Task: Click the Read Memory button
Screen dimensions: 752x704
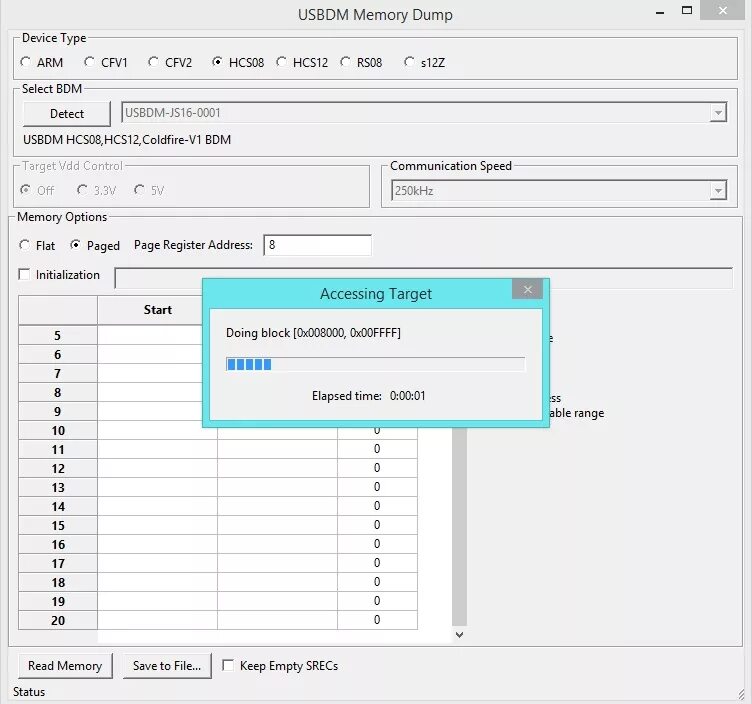Action: coord(65,666)
